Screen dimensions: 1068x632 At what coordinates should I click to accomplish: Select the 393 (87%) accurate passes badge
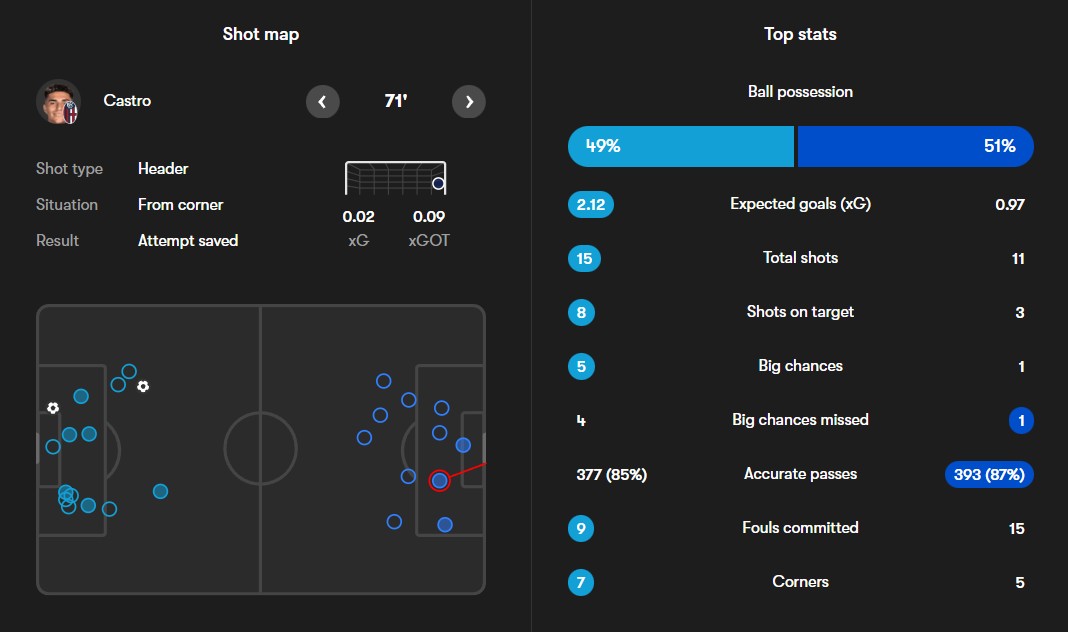988,474
